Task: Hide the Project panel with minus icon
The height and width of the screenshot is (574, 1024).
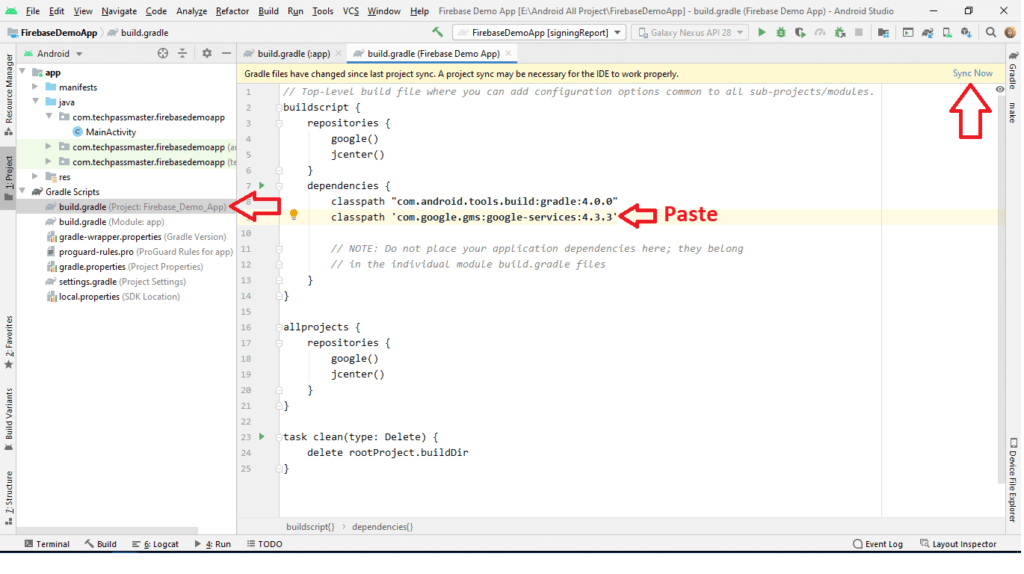Action: point(226,53)
